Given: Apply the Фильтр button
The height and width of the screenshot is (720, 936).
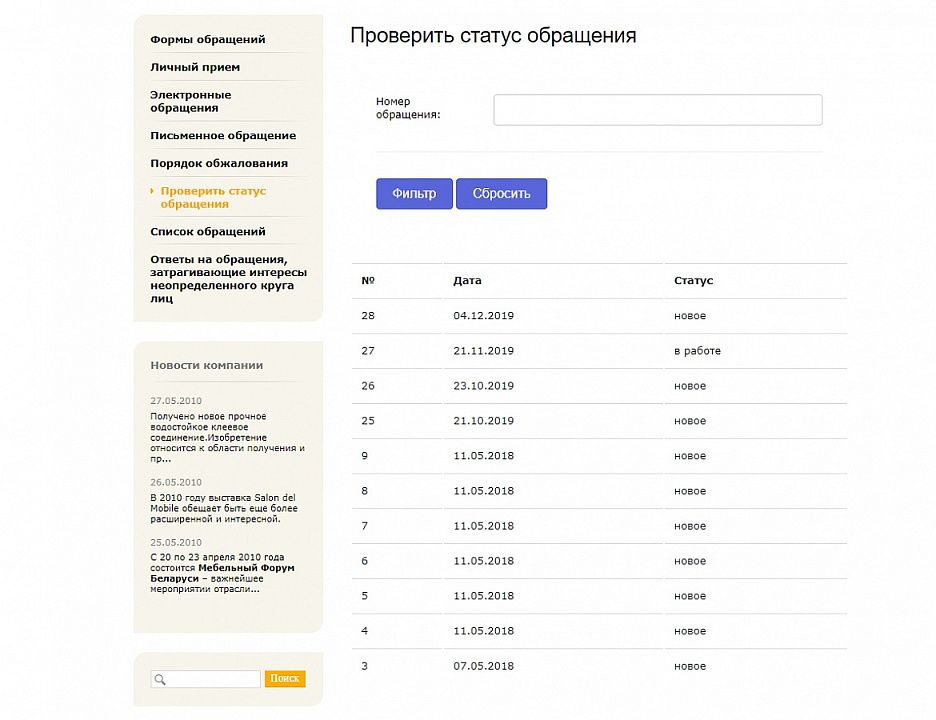Looking at the screenshot, I should [x=414, y=193].
